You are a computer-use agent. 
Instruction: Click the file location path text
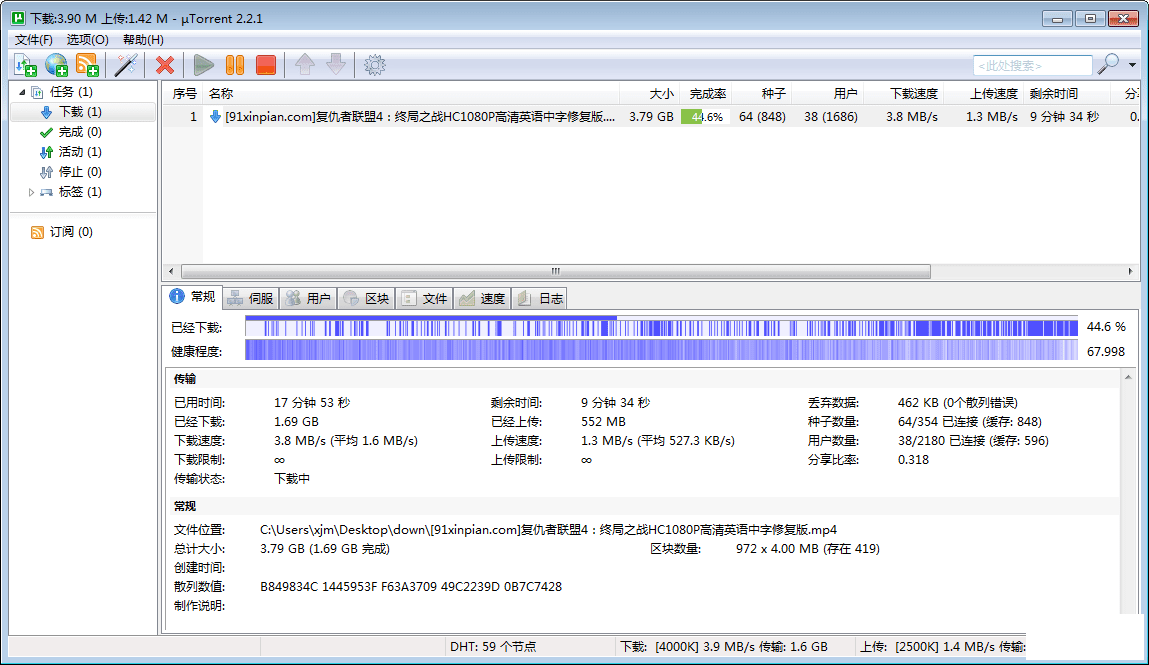coord(548,530)
